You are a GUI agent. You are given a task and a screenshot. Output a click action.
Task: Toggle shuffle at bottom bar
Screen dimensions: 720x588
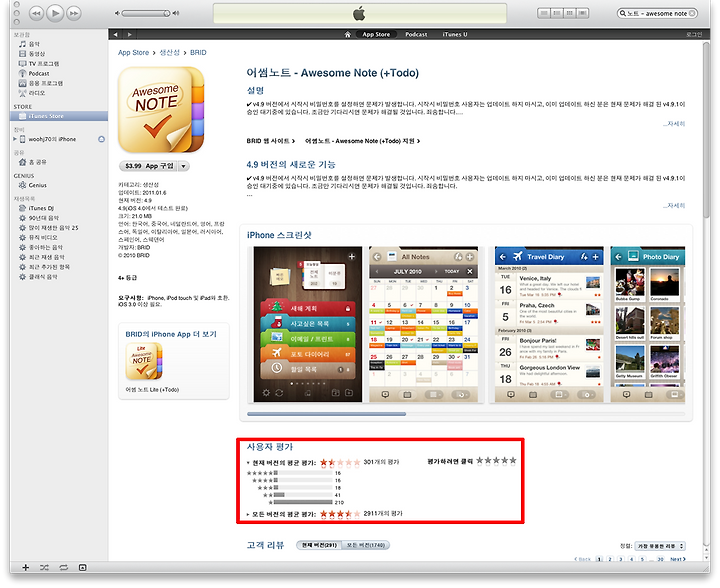pos(44,568)
